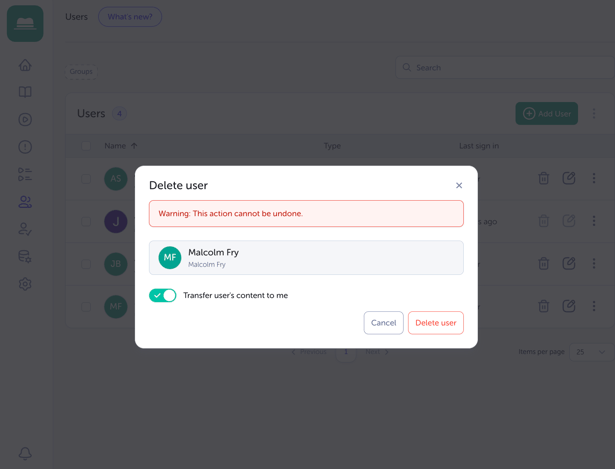This screenshot has width=615, height=469.
Task: Close the Delete user dialog with the X
Action: click(459, 185)
